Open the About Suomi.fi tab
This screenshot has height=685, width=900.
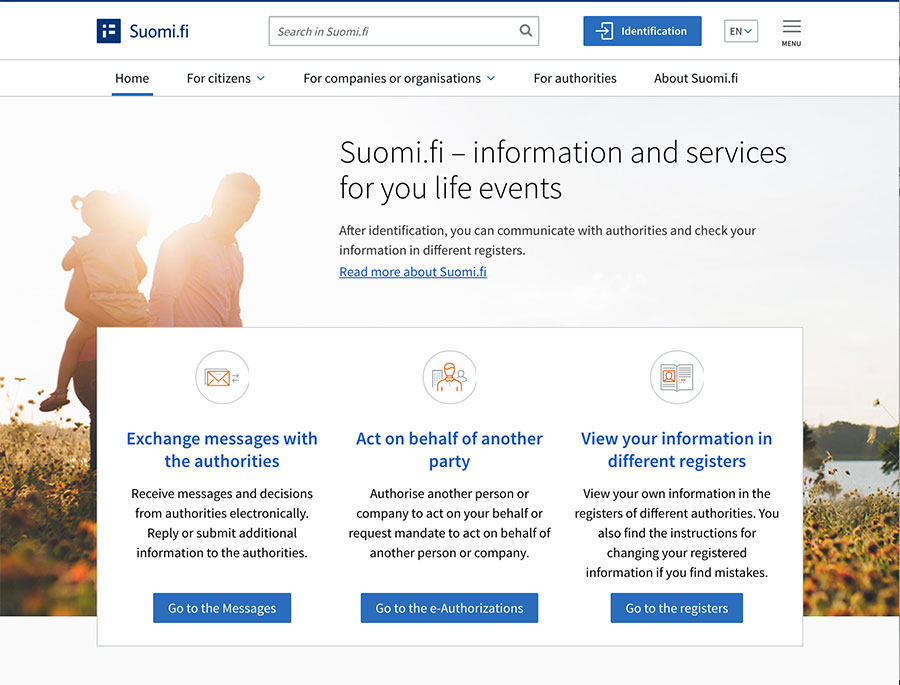(696, 78)
